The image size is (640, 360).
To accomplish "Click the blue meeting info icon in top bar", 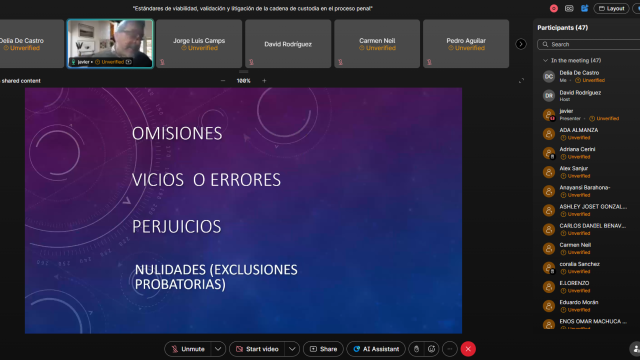I will click(584, 8).
